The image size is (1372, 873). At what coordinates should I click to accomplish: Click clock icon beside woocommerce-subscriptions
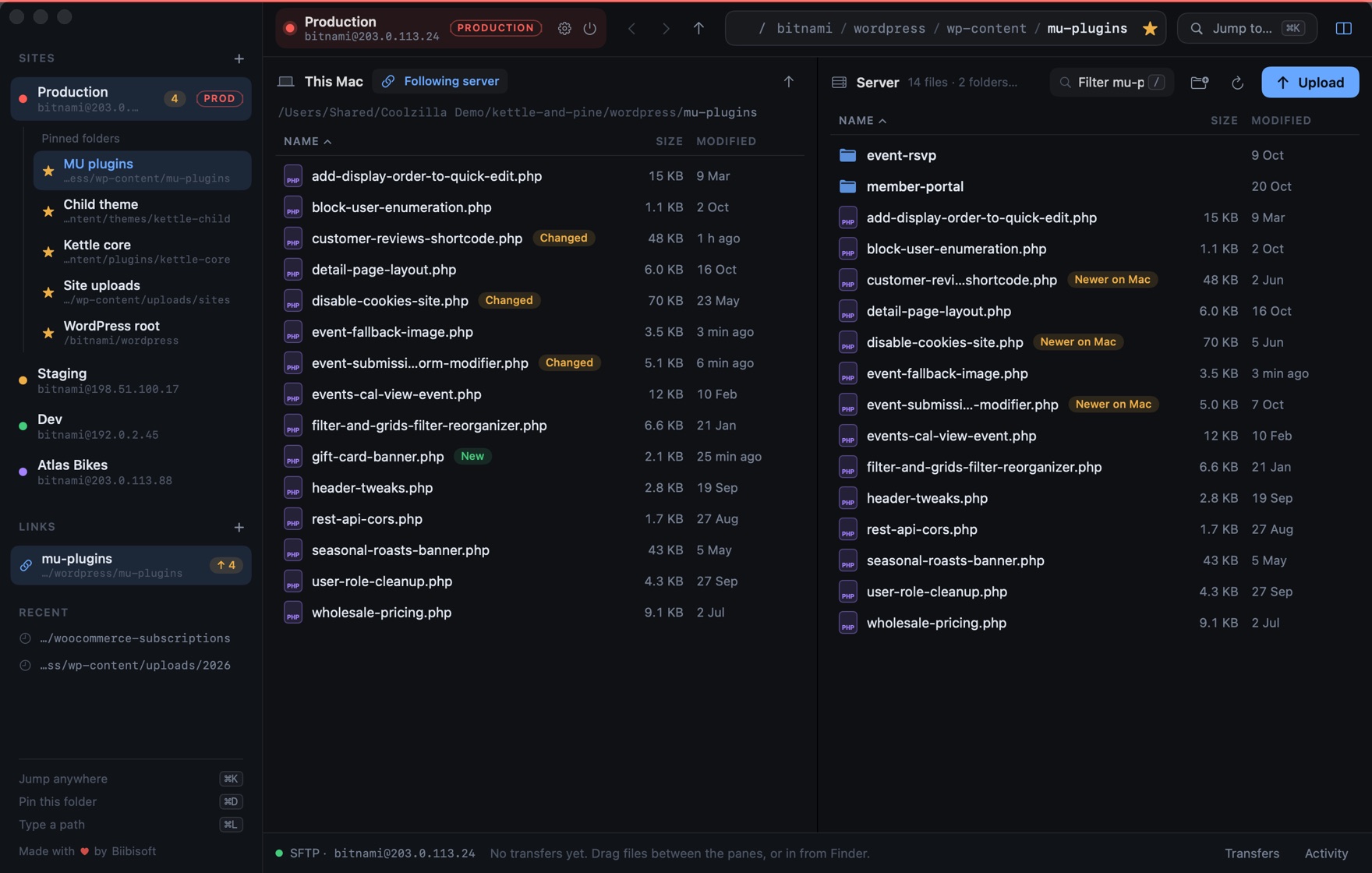coord(25,638)
